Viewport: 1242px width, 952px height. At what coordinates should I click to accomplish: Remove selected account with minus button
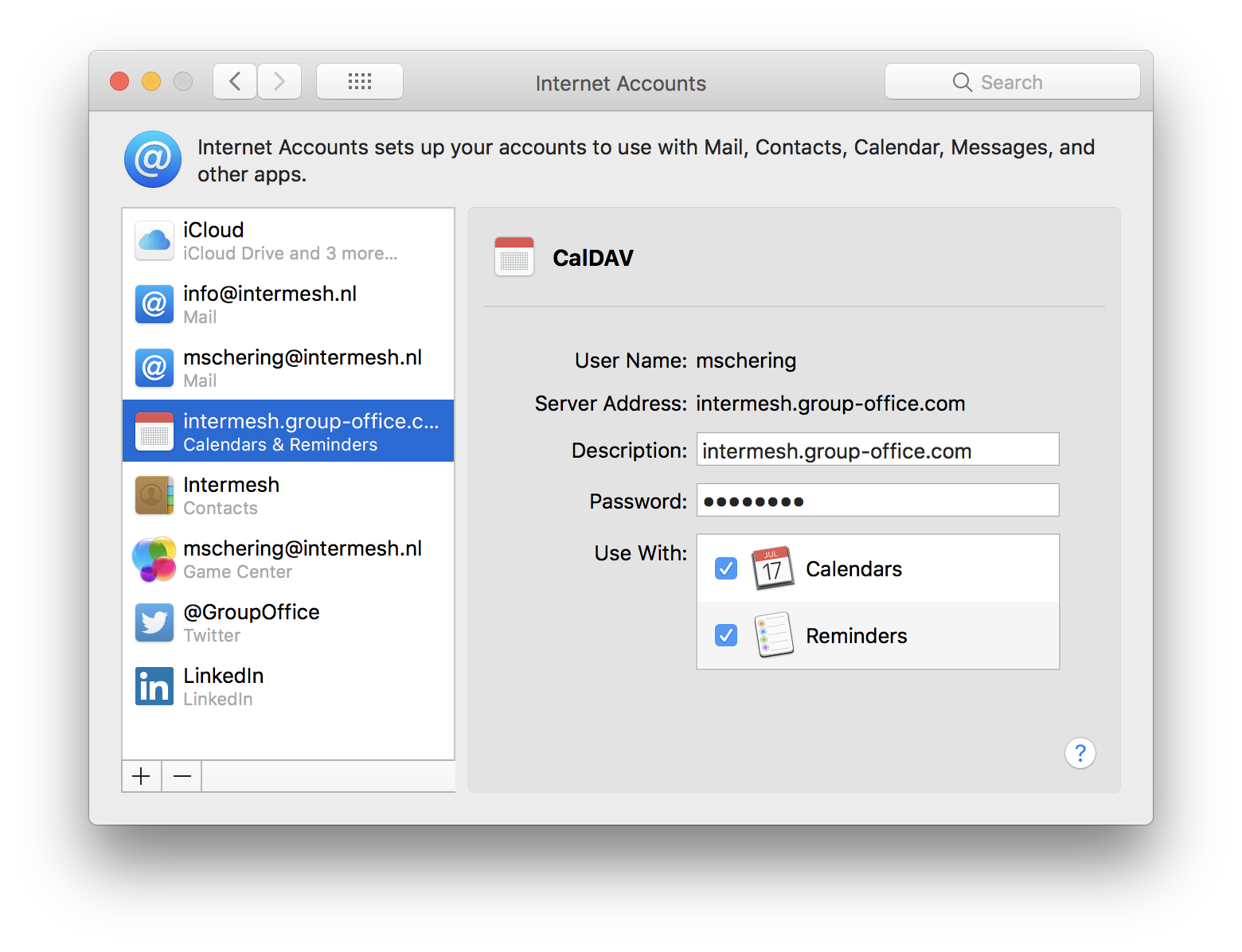pyautogui.click(x=182, y=776)
